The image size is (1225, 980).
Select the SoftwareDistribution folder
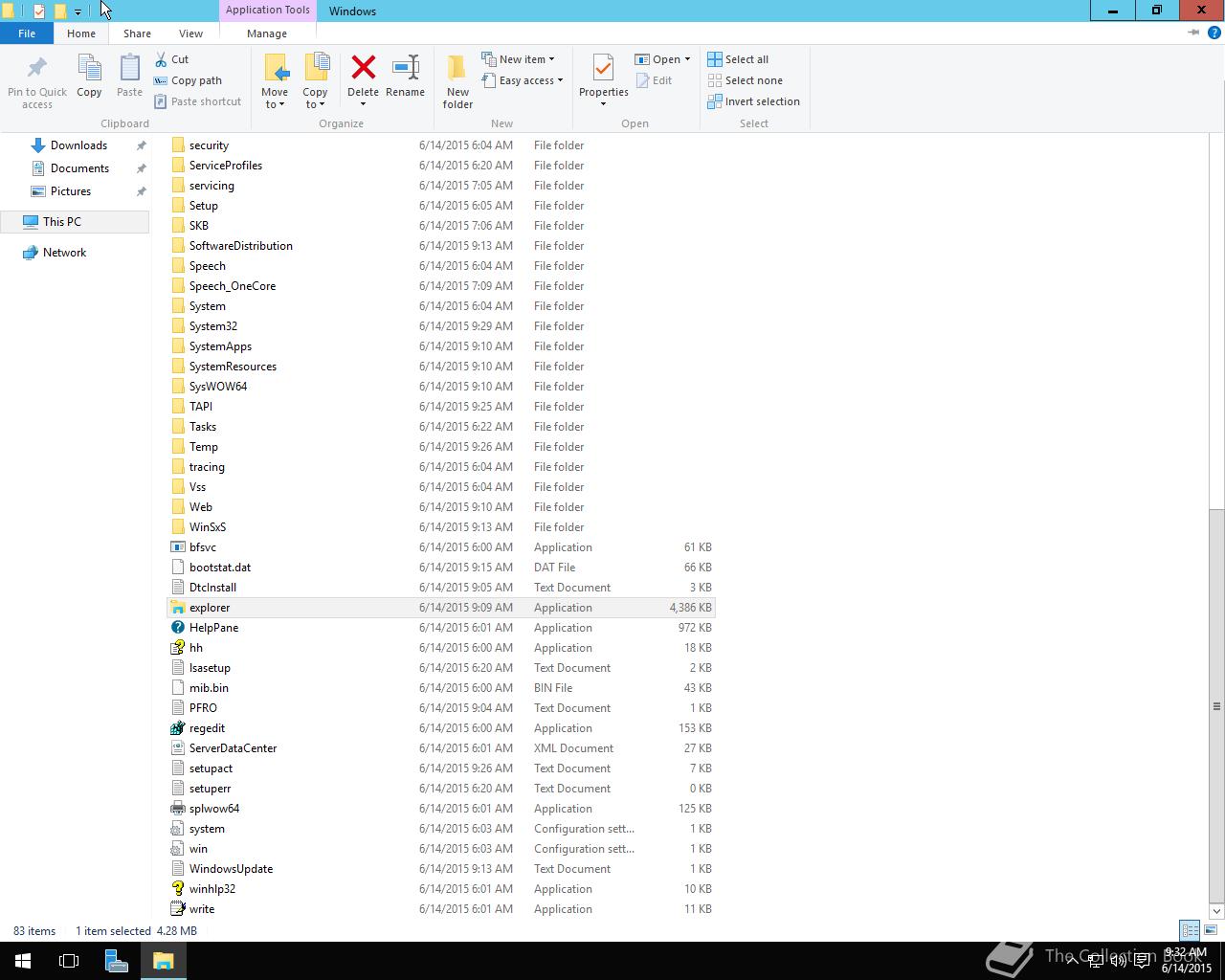click(x=441, y=246)
